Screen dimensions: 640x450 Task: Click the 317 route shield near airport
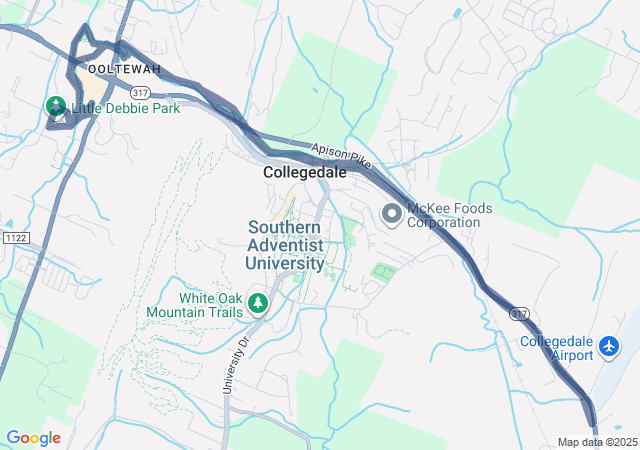[520, 314]
